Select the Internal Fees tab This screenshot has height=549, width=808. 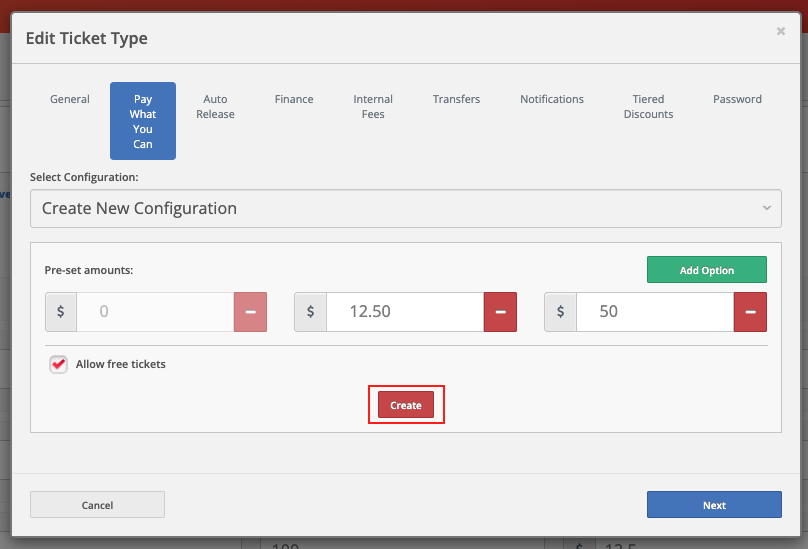click(373, 107)
